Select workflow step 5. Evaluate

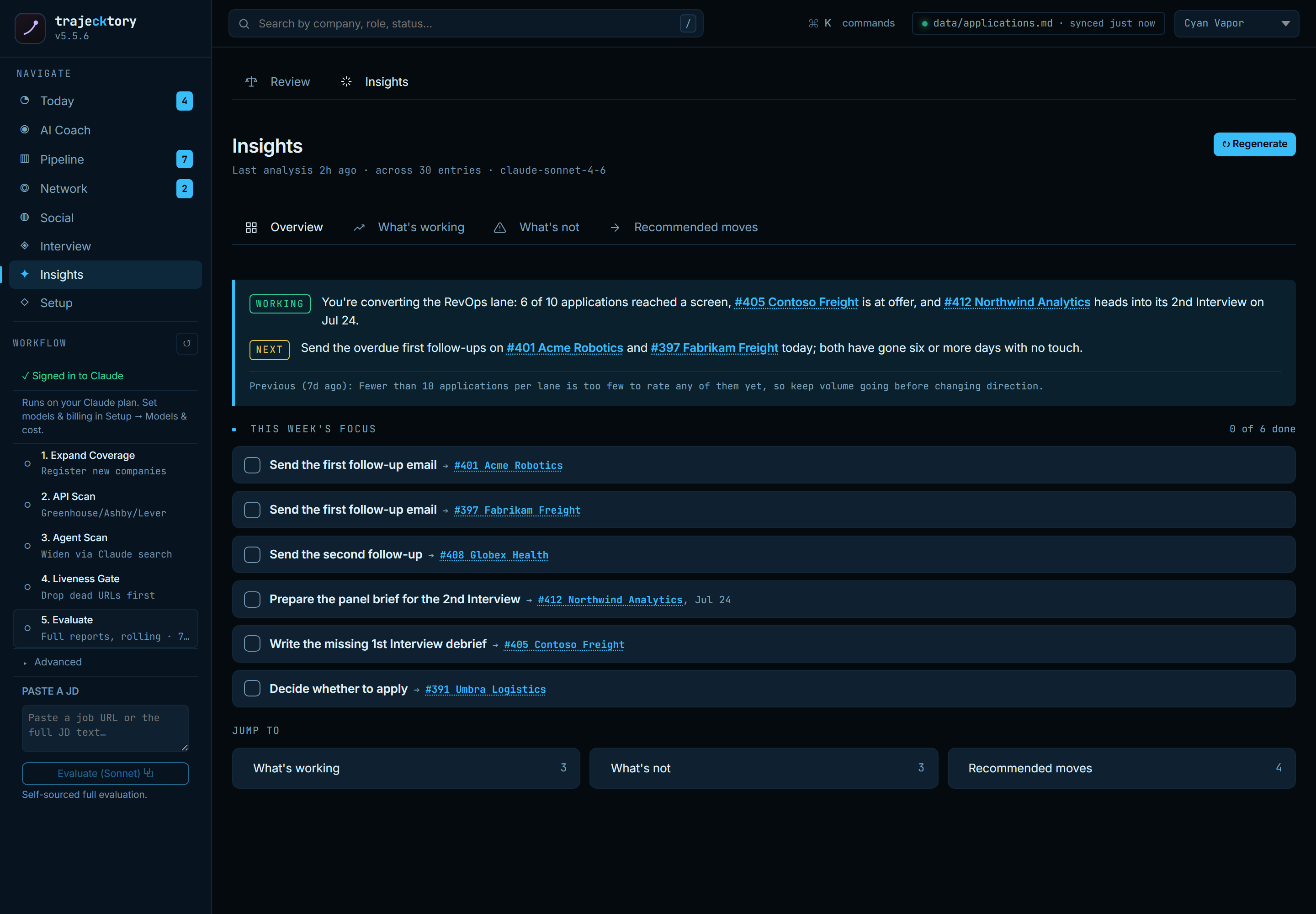pos(106,628)
